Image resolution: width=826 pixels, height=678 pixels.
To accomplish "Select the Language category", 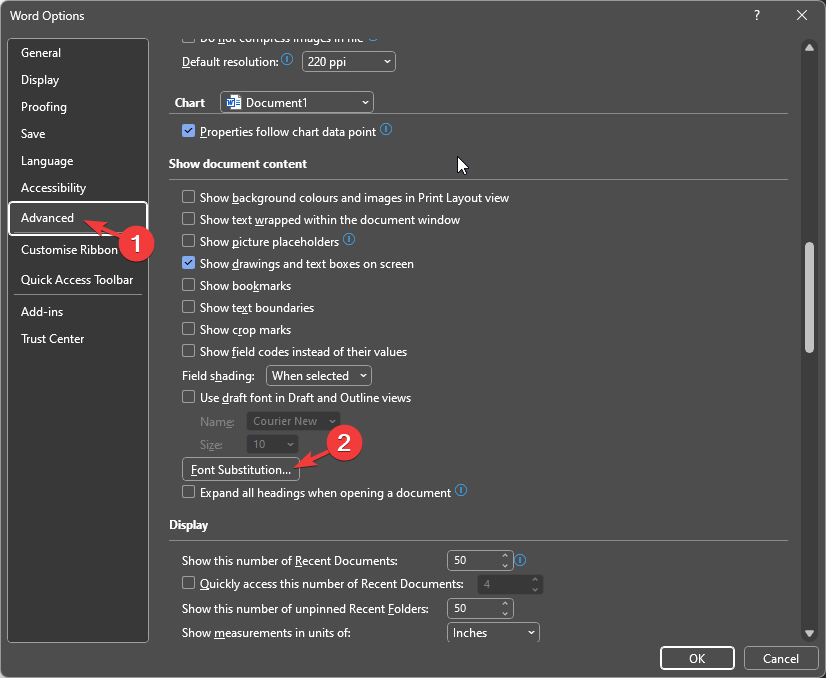I will click(x=78, y=161).
